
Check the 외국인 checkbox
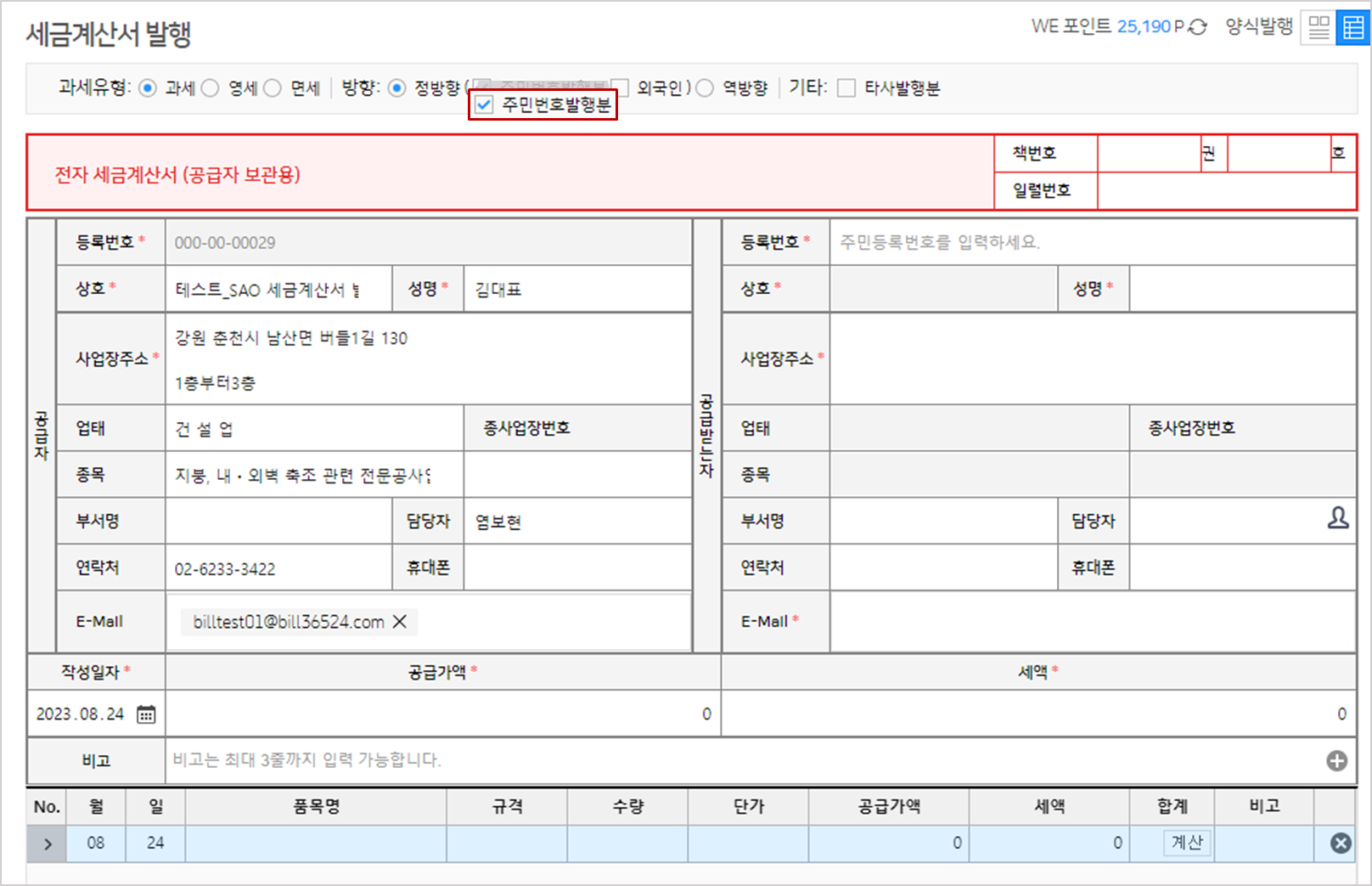621,88
